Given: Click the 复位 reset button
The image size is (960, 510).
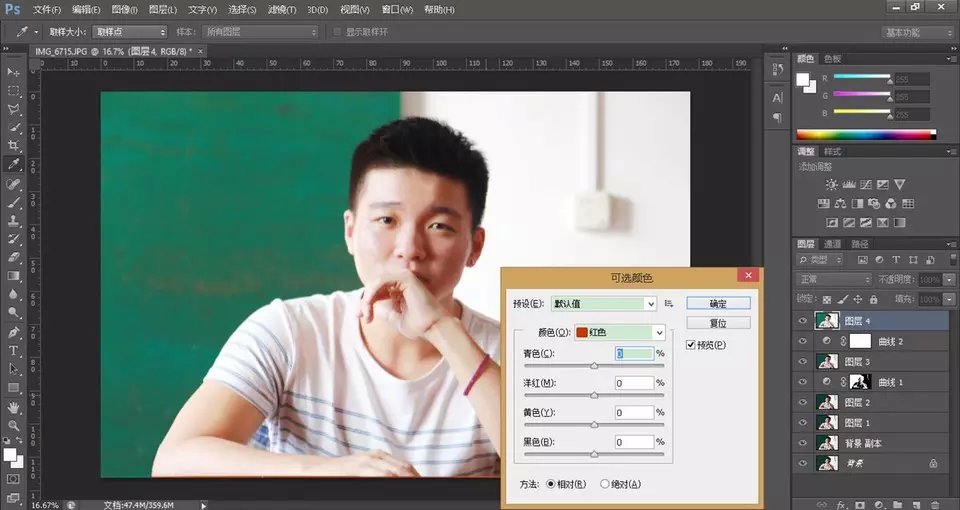Looking at the screenshot, I should 718,323.
